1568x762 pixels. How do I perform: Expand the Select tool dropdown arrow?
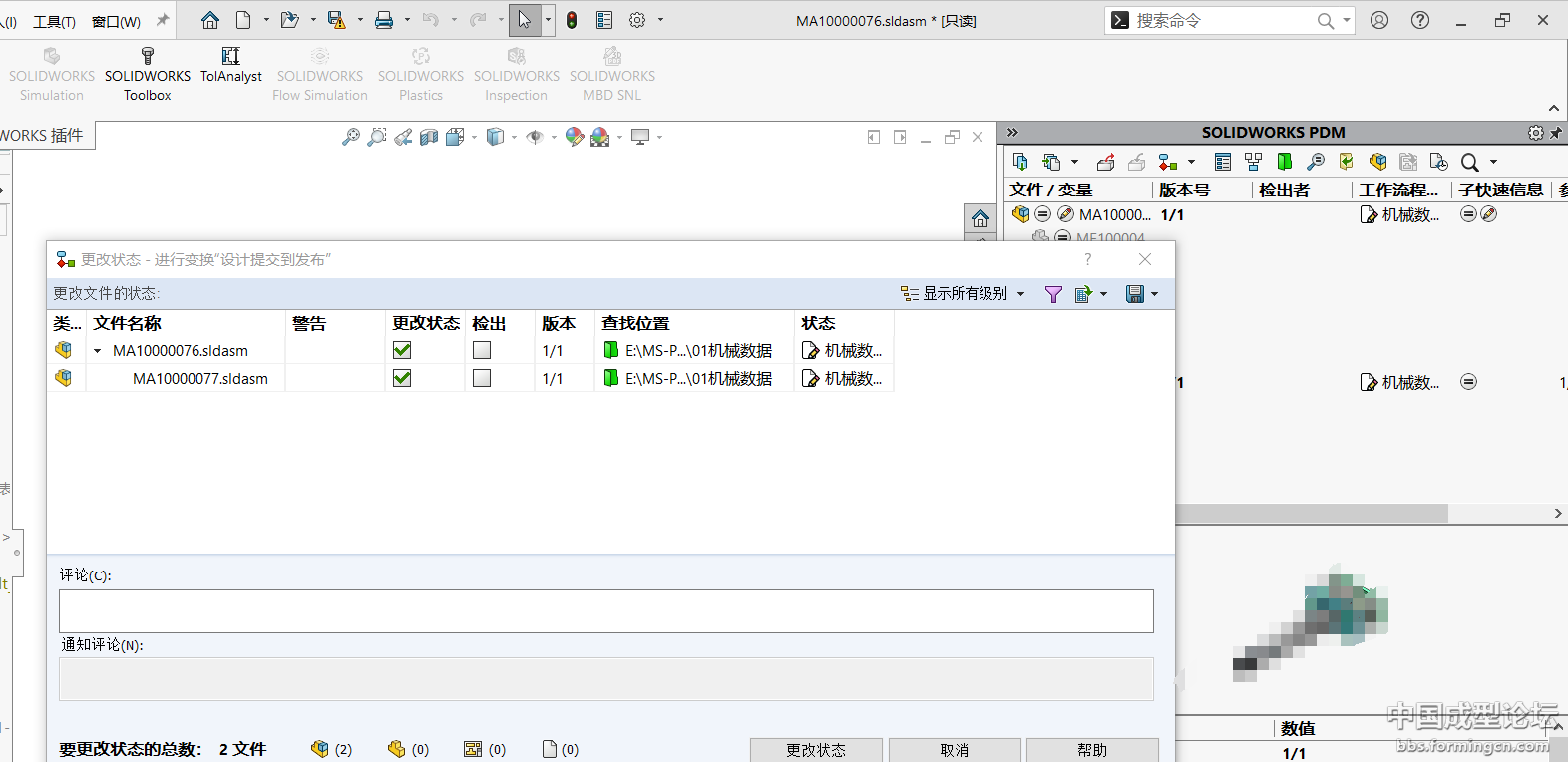548,20
